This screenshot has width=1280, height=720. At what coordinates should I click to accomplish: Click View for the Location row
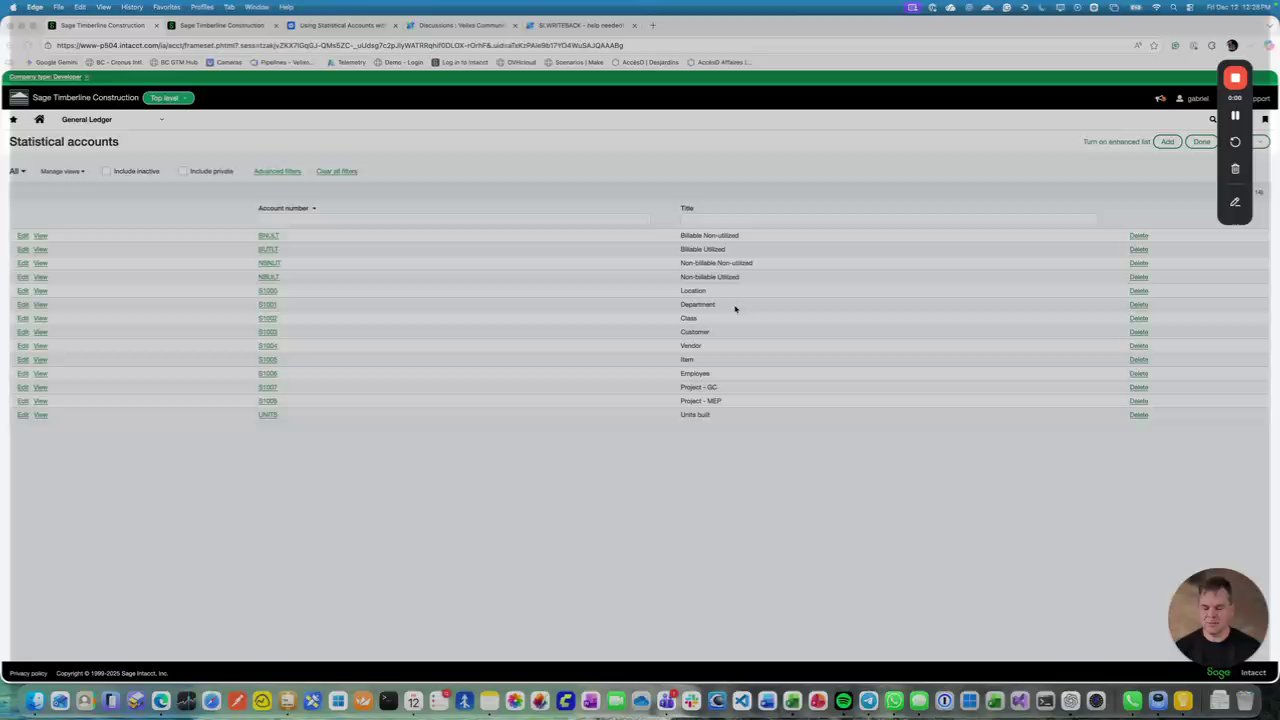(x=40, y=291)
